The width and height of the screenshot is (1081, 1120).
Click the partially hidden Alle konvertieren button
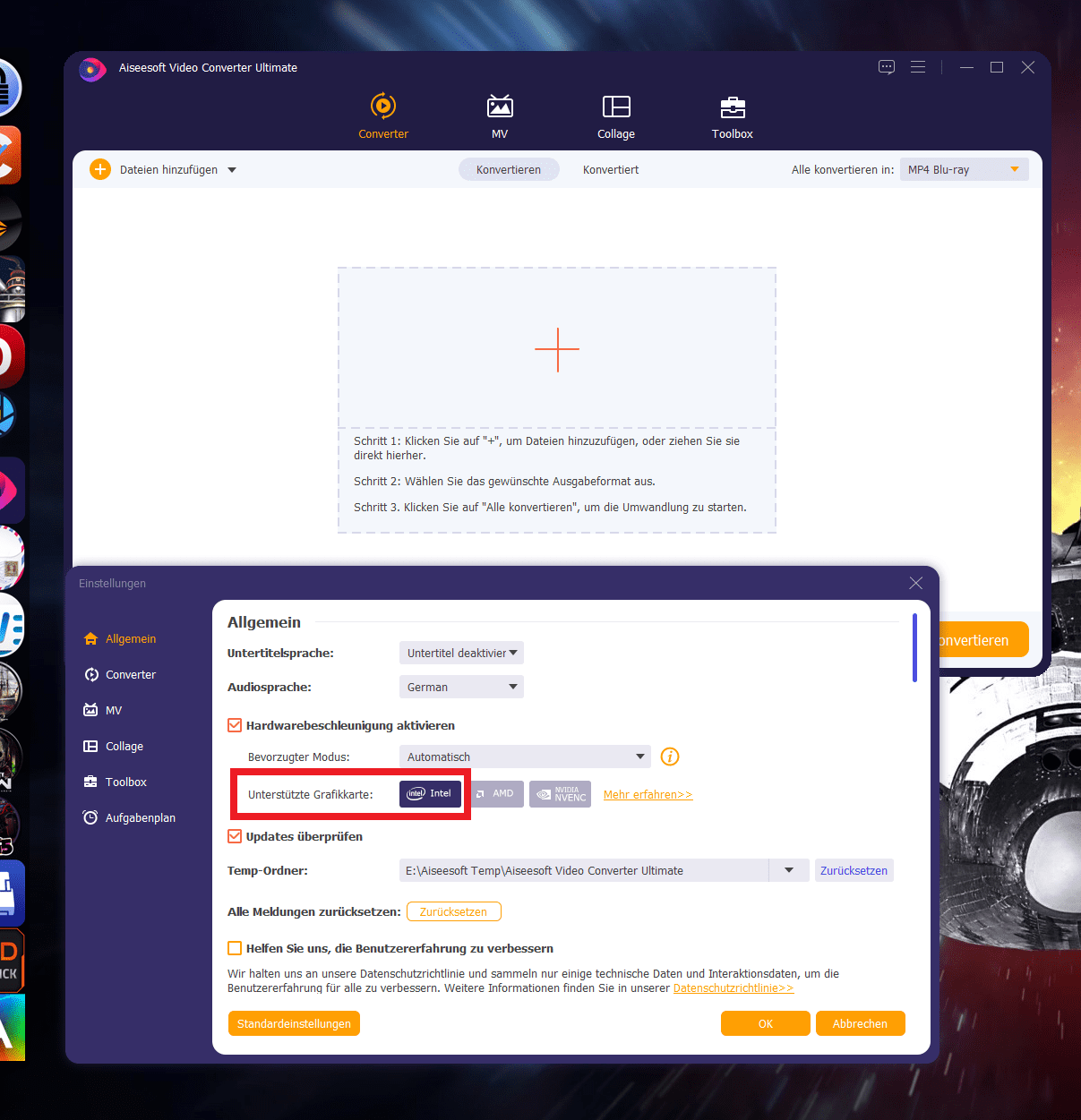[984, 639]
